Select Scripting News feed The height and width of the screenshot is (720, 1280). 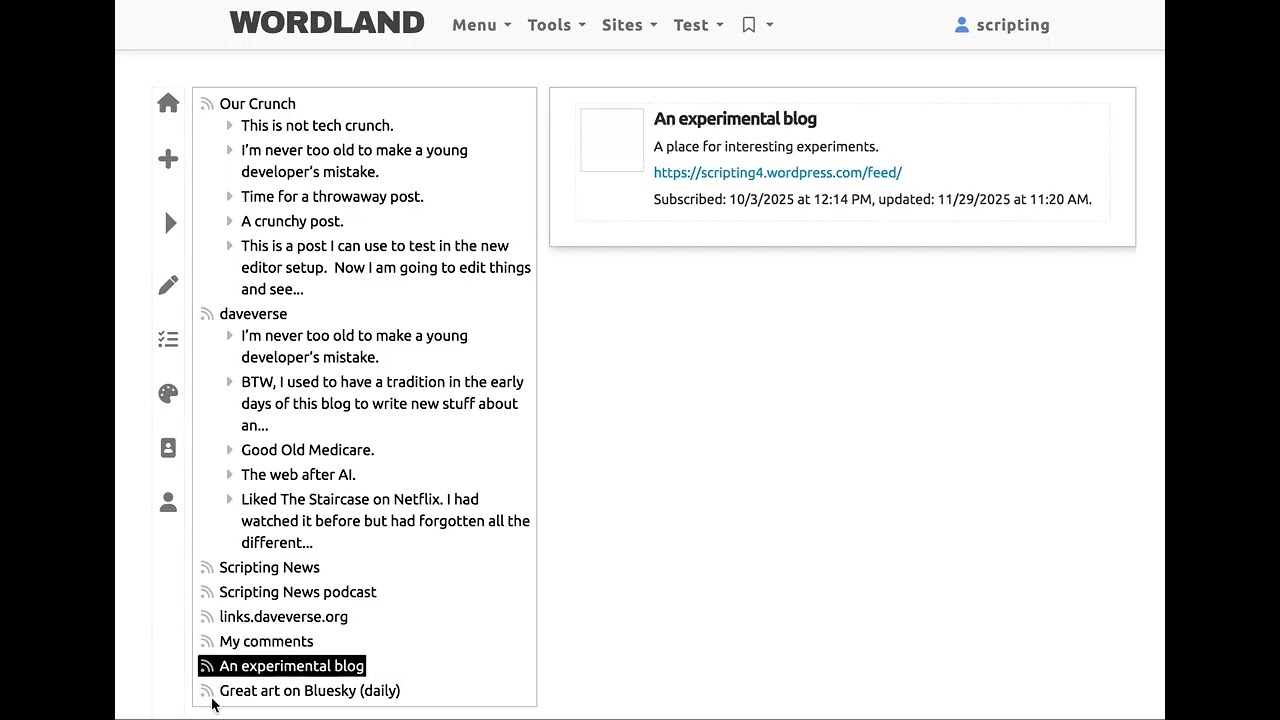269,567
